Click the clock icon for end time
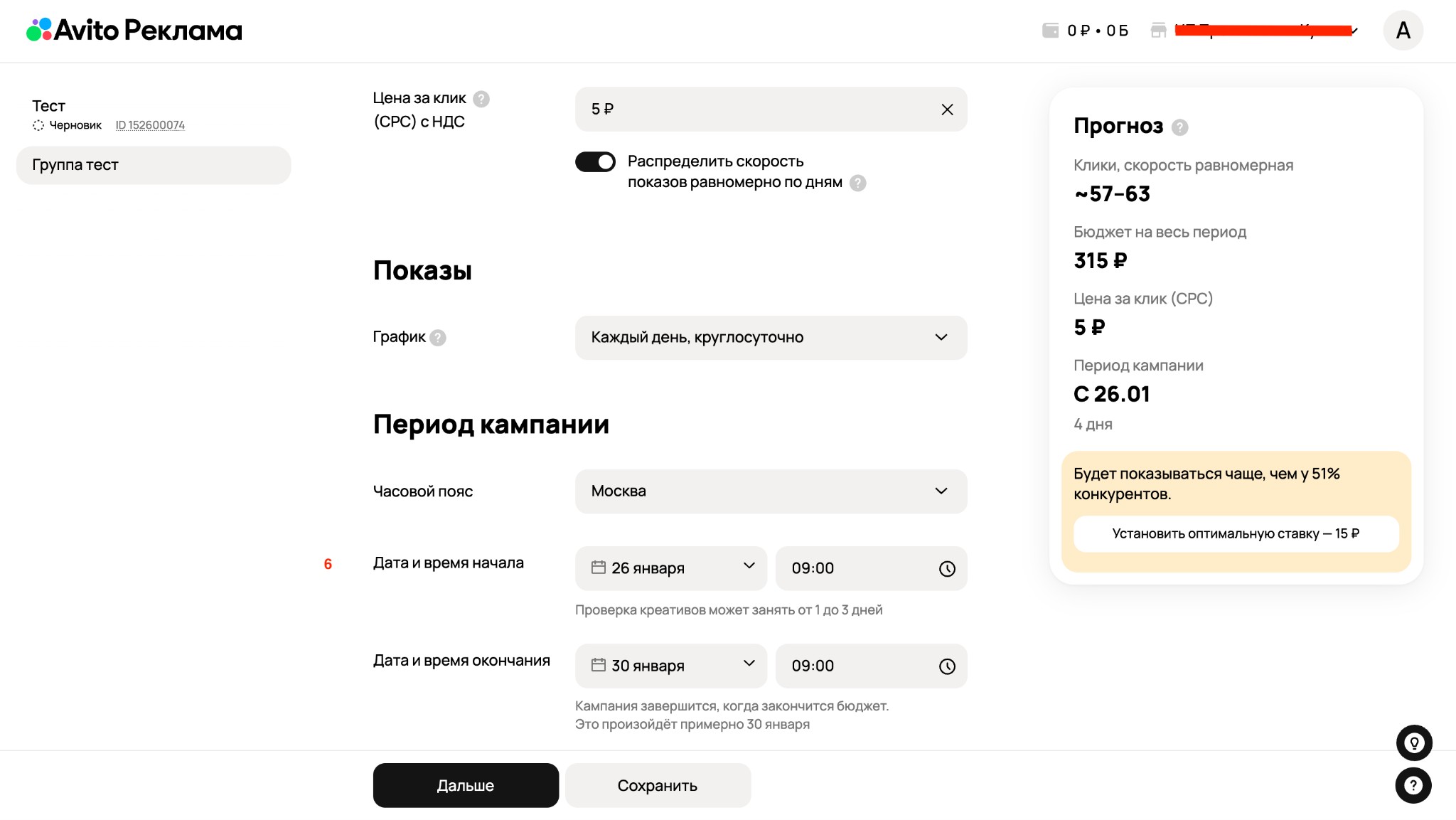Image resolution: width=1456 pixels, height=820 pixels. pyautogui.click(x=947, y=666)
